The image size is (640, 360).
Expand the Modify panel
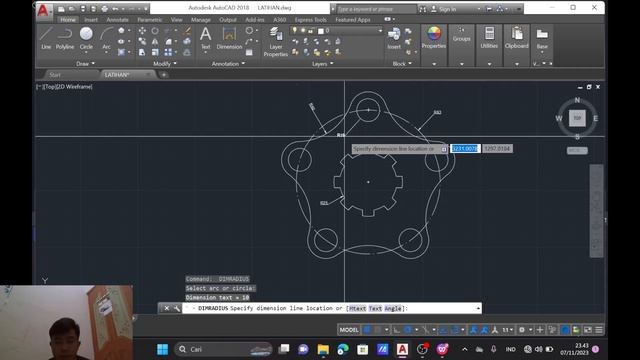165,64
